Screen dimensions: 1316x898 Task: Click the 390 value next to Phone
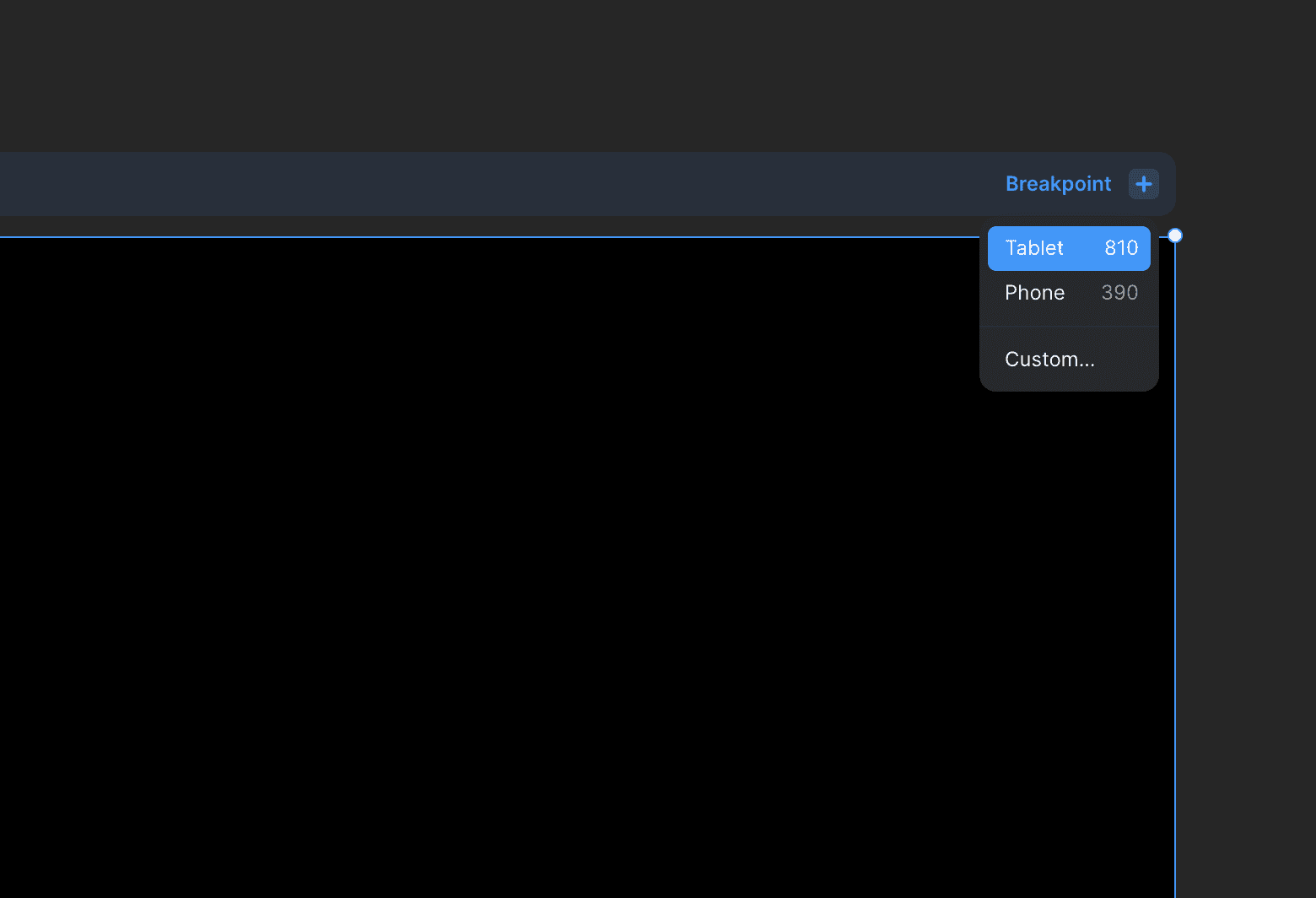(x=1119, y=293)
